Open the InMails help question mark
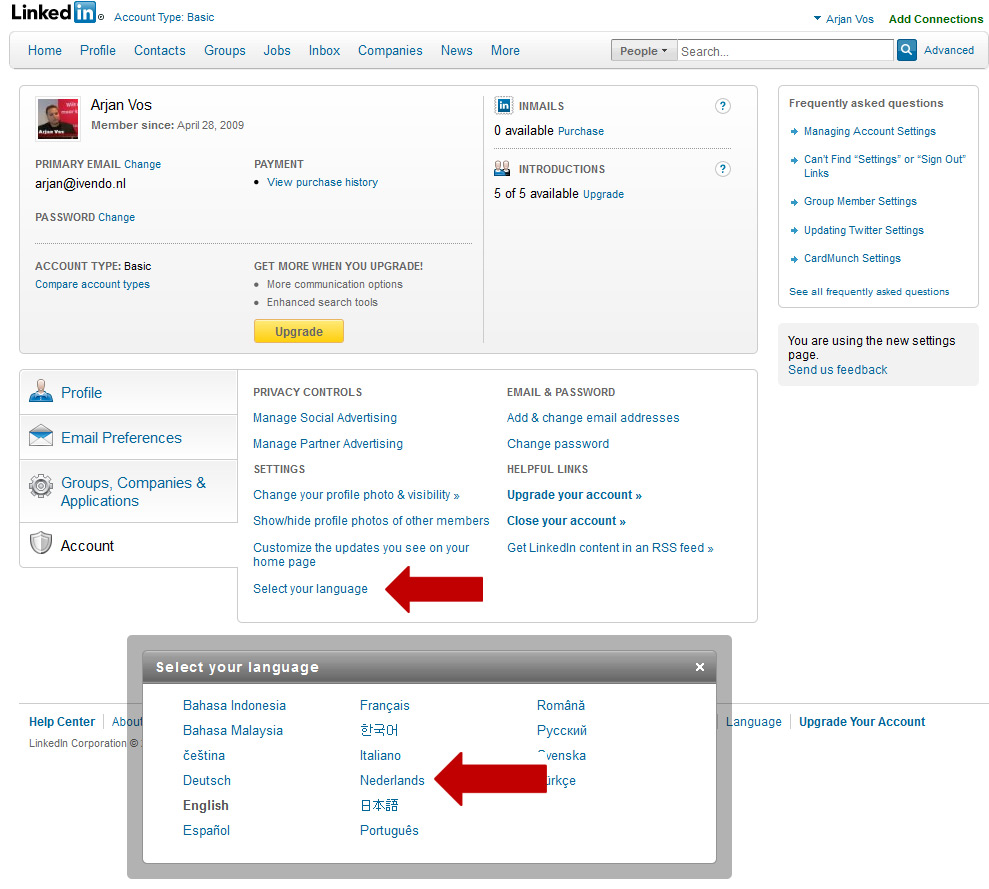 tap(723, 106)
